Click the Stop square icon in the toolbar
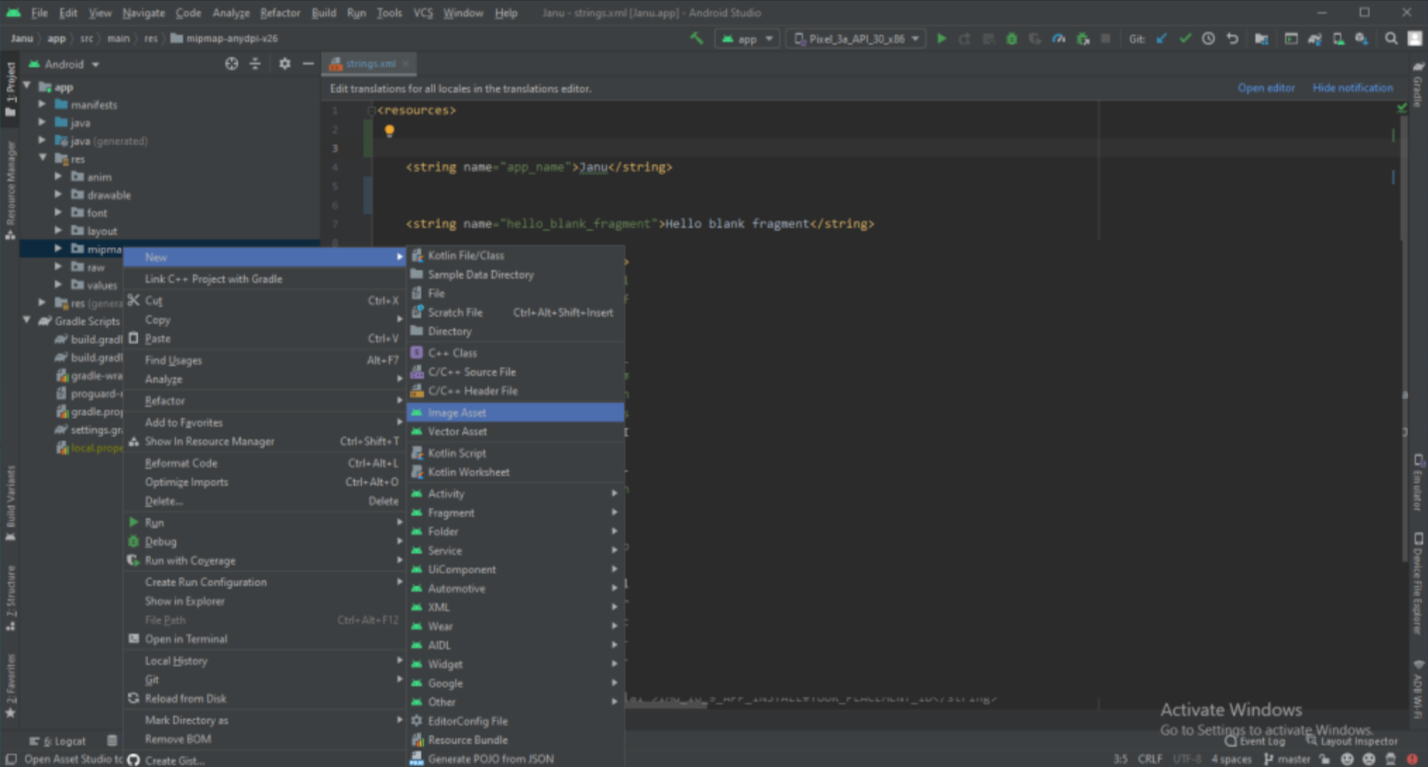Image resolution: width=1428 pixels, height=767 pixels. [x=1105, y=39]
